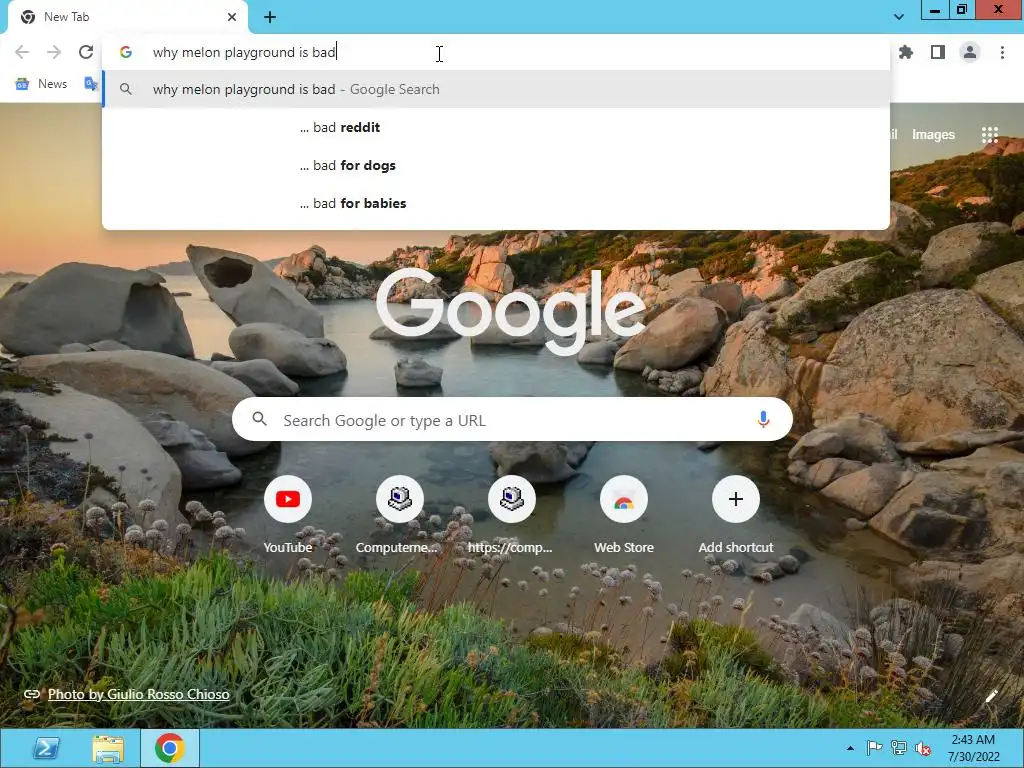Expand the tab search chevron
1024x768 pixels.
pyautogui.click(x=899, y=17)
